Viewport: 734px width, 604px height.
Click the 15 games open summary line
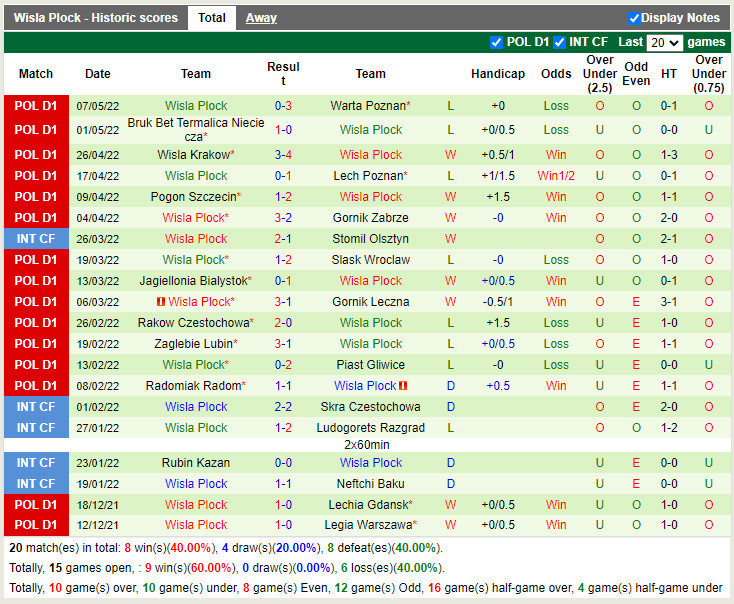[227, 568]
